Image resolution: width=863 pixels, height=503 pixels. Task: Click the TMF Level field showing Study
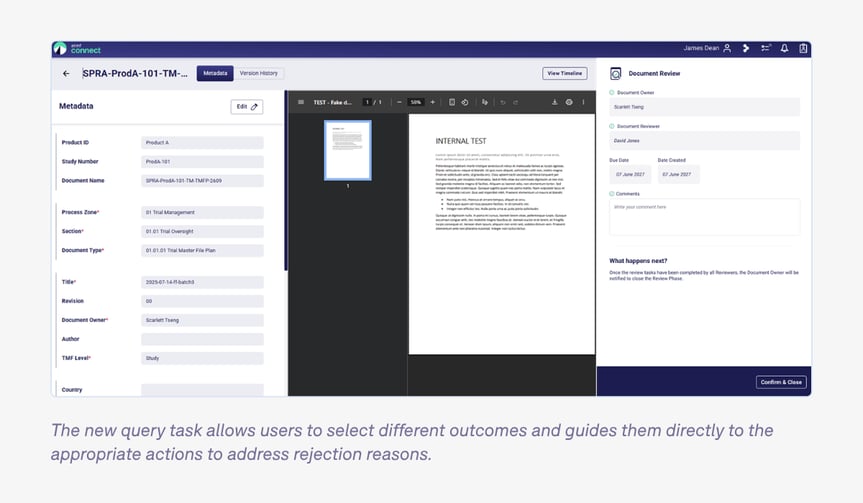pos(202,358)
